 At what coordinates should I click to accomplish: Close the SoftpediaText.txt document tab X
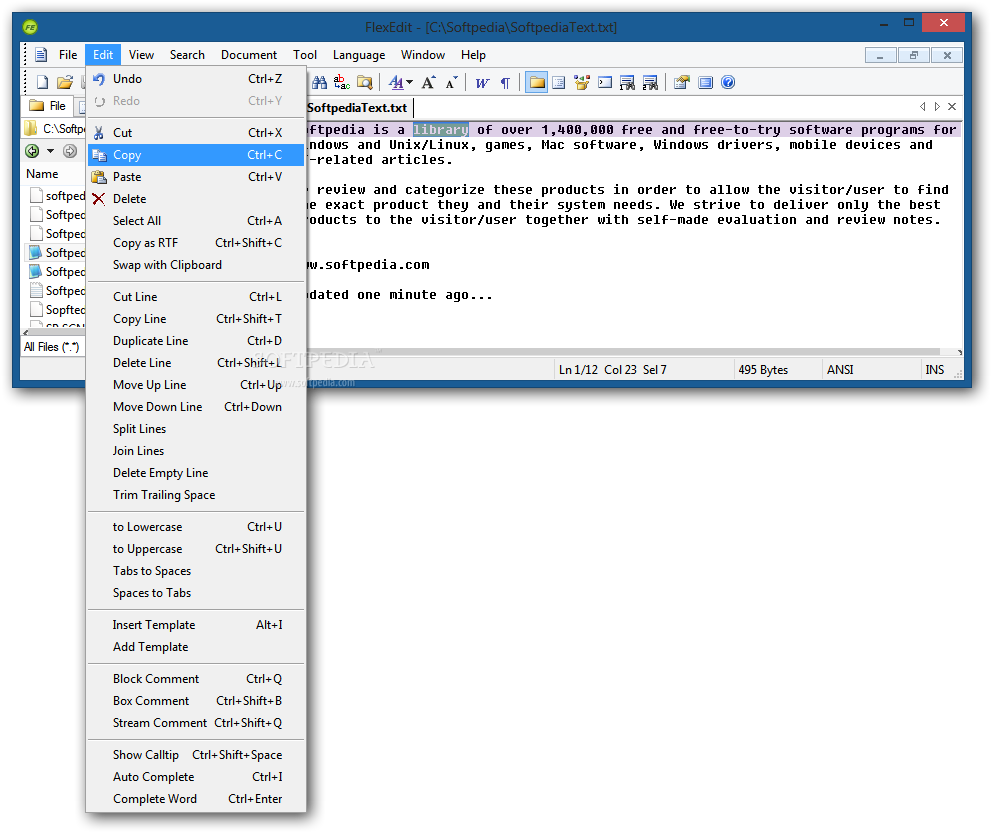pos(952,106)
